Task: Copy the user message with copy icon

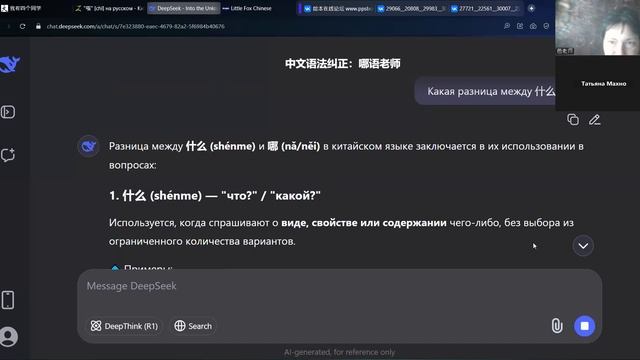Action: click(x=573, y=120)
